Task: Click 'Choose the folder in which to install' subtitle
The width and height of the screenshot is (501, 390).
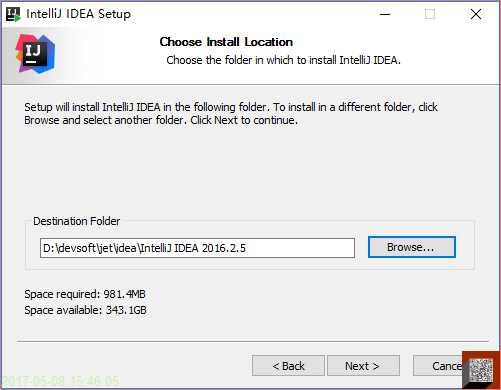Action: 283,60
